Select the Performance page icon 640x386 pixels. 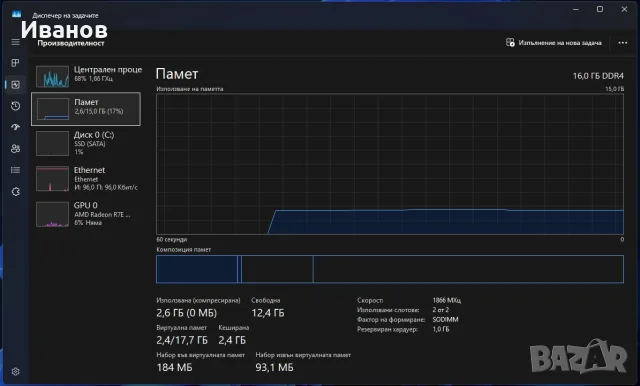point(16,84)
